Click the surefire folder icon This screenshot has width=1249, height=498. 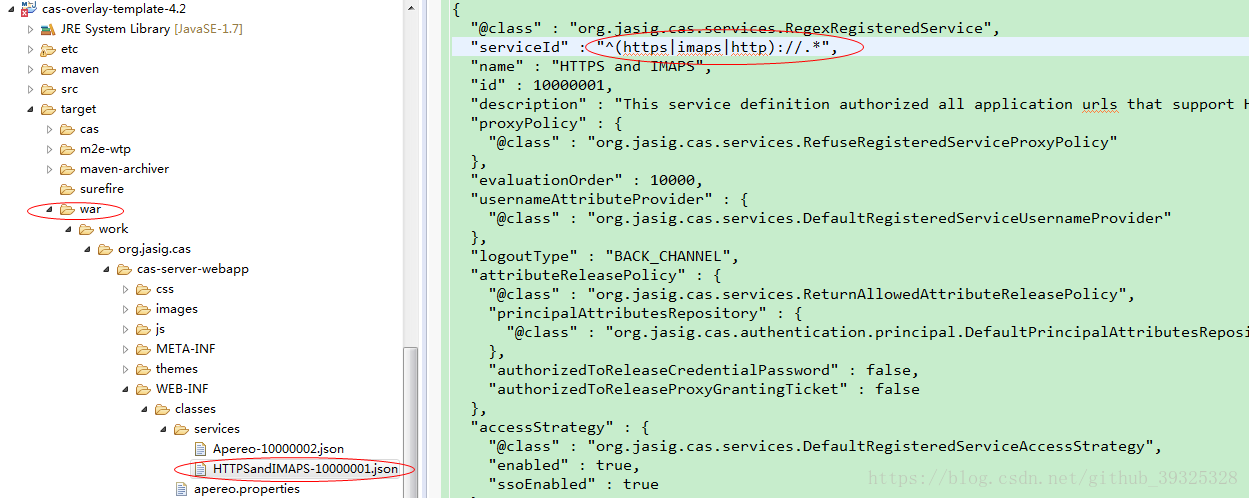tap(68, 189)
